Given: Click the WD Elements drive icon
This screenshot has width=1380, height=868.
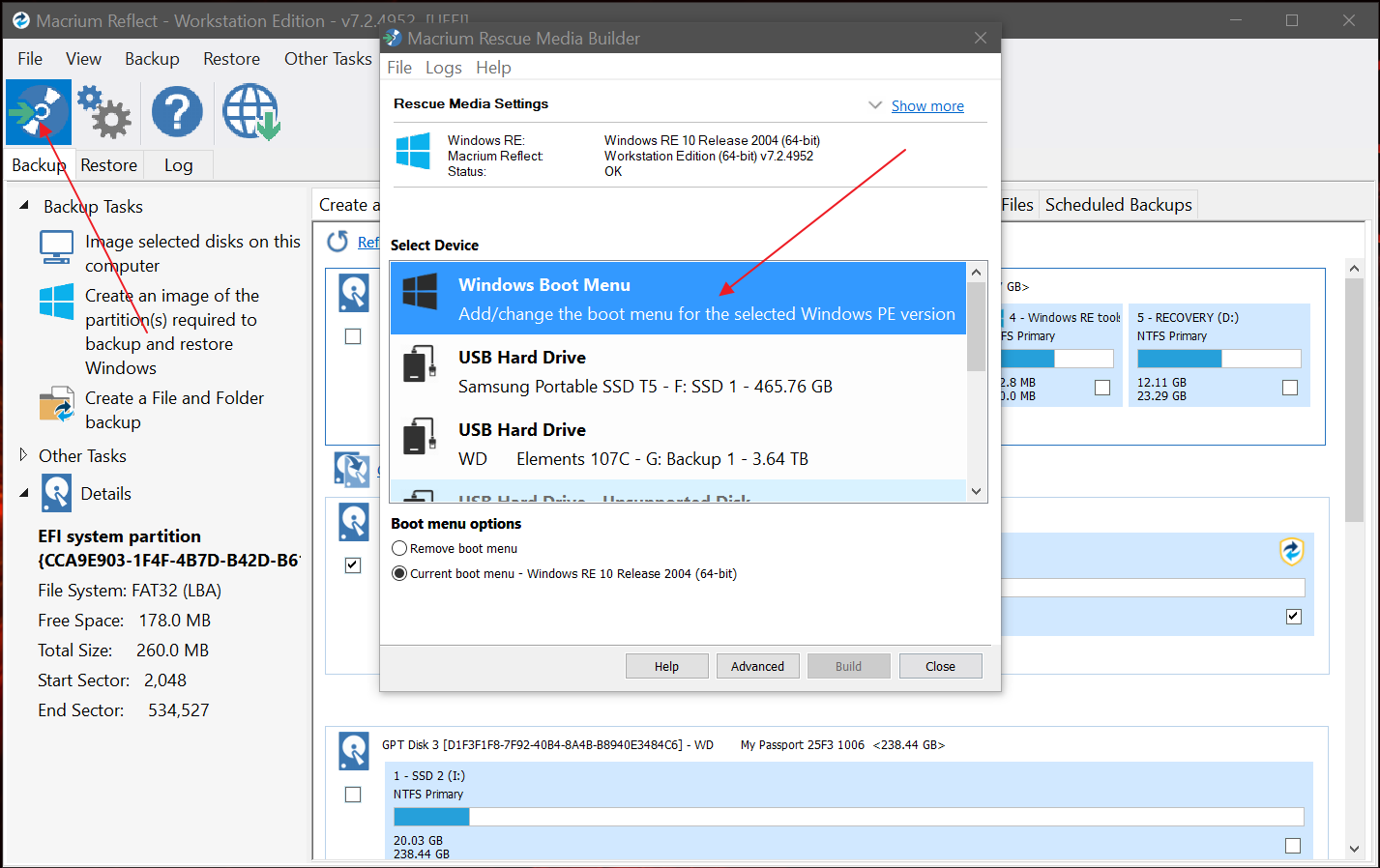Looking at the screenshot, I should 419,436.
